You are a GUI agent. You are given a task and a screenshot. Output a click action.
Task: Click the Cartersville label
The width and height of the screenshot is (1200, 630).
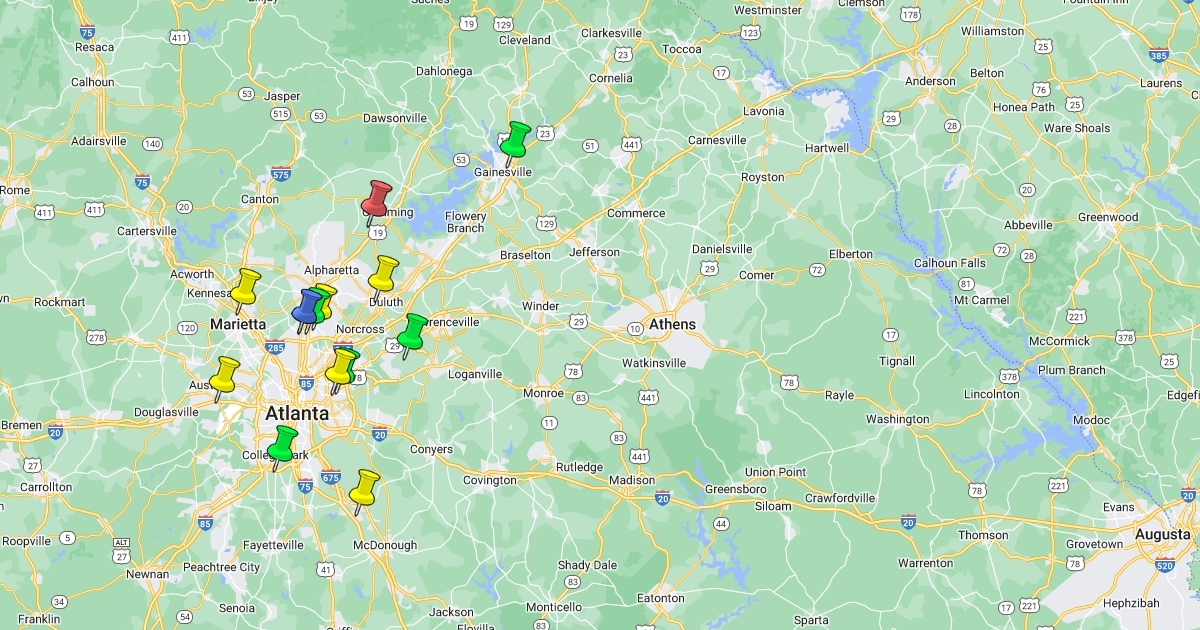tap(147, 231)
